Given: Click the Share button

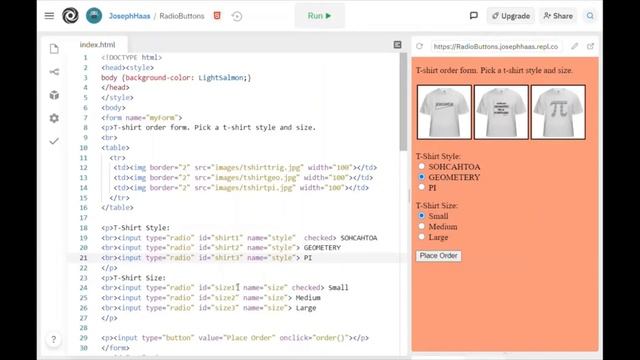Looking at the screenshot, I should click(x=558, y=16).
